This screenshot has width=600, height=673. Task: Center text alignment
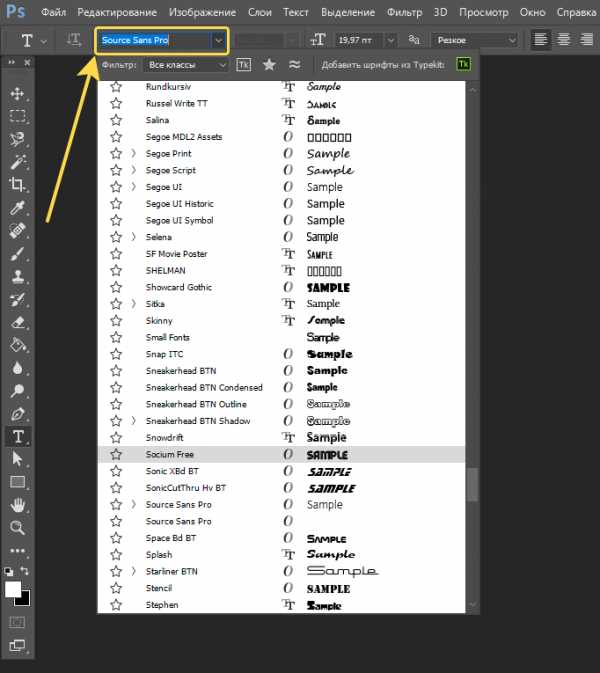564,40
